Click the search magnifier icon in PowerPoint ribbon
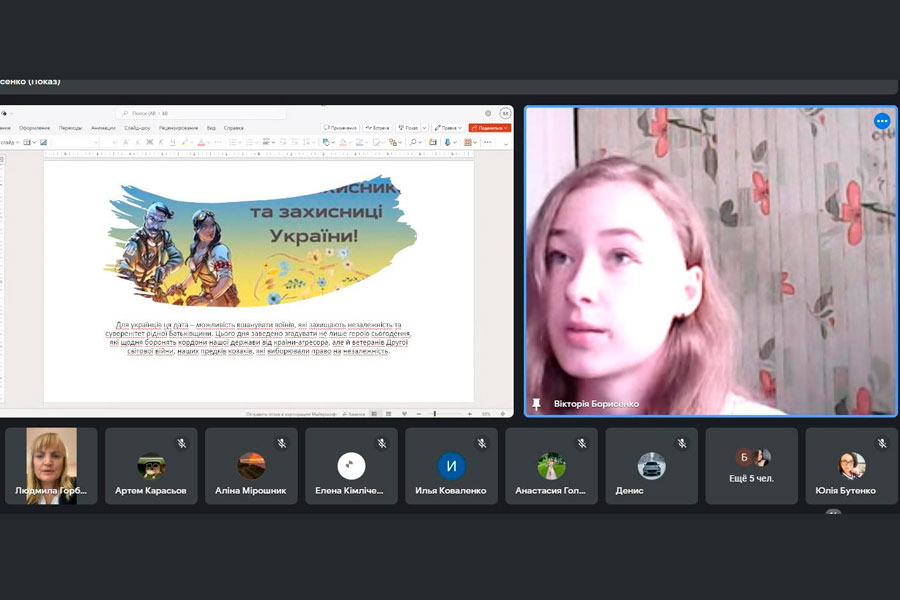 [124, 114]
